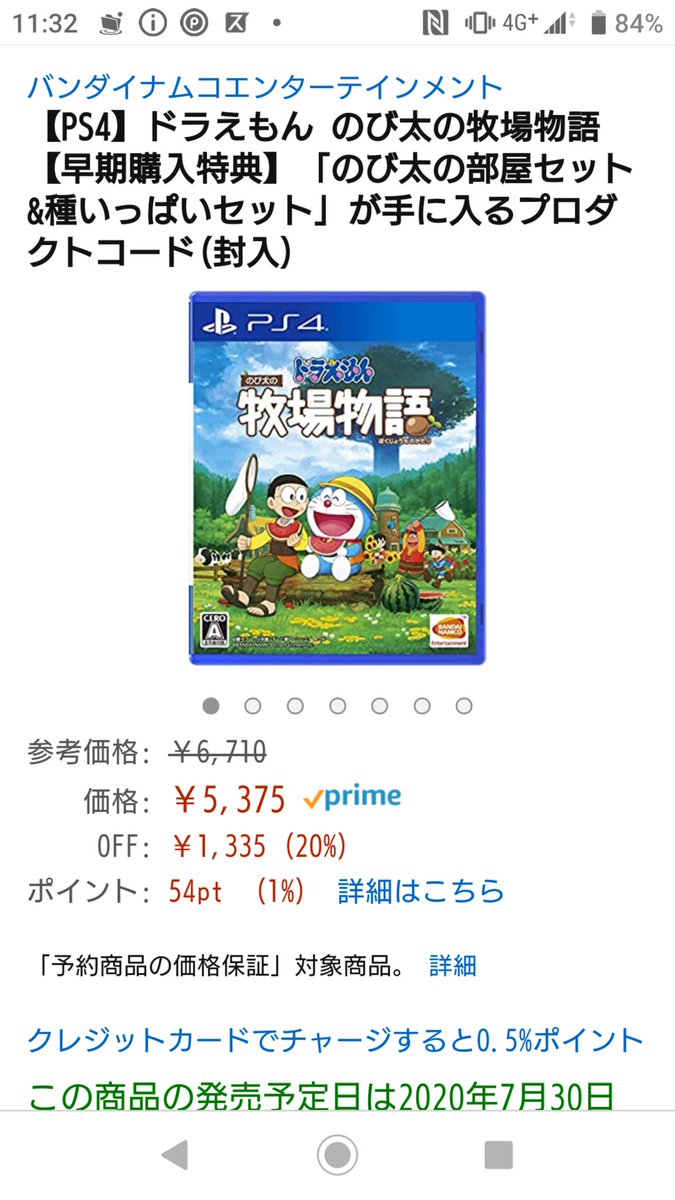Select the fourth image carousel dot

[337, 706]
